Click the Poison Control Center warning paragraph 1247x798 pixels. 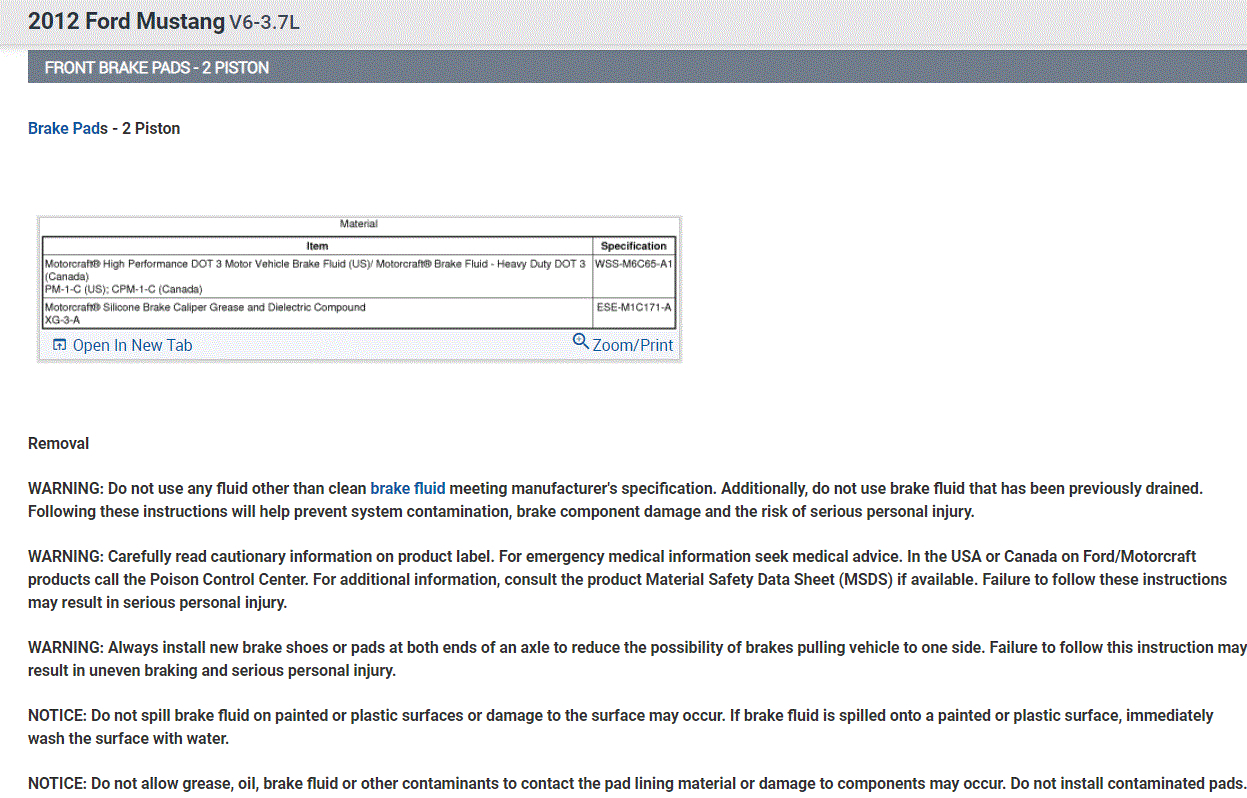click(627, 579)
